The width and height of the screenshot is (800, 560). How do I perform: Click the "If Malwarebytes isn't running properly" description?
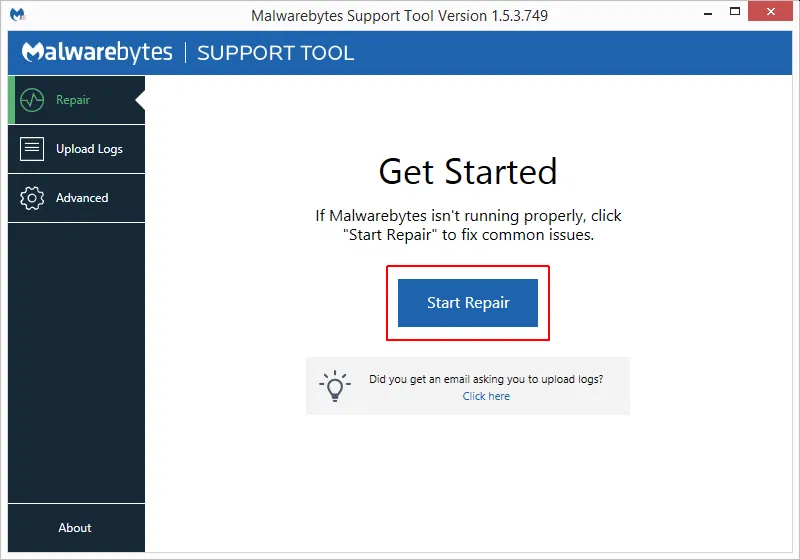[x=468, y=225]
